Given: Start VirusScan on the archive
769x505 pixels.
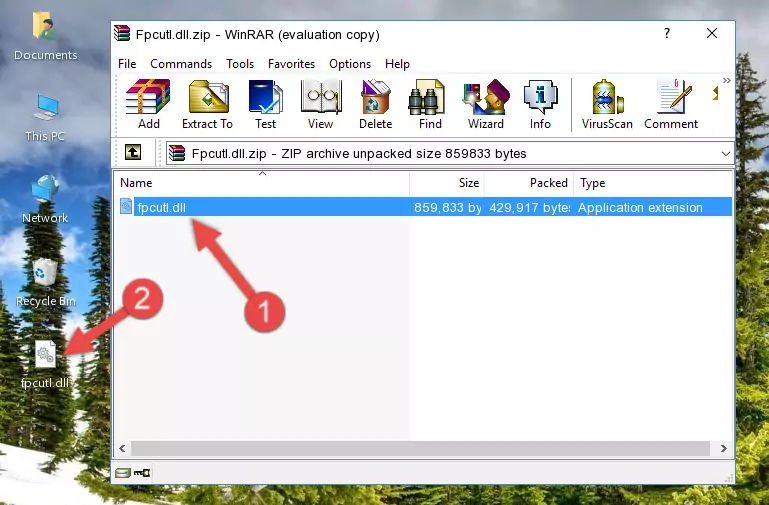Looking at the screenshot, I should [x=607, y=104].
